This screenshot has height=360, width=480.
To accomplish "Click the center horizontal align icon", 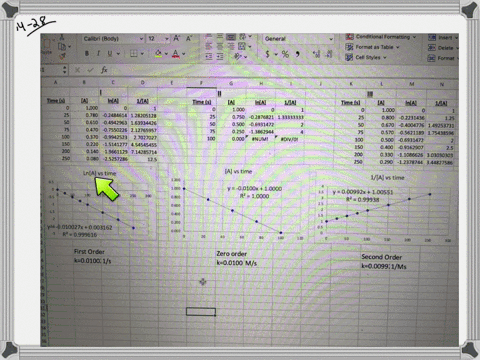I will point(220,46).
